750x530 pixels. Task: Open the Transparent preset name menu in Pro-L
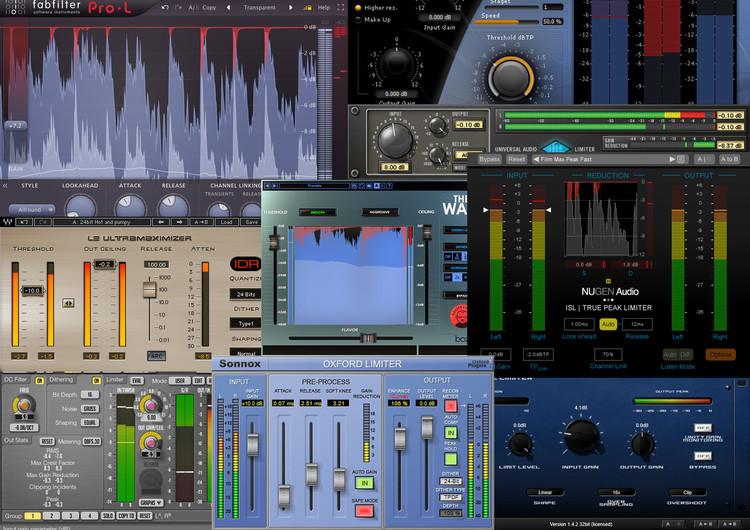[x=259, y=8]
